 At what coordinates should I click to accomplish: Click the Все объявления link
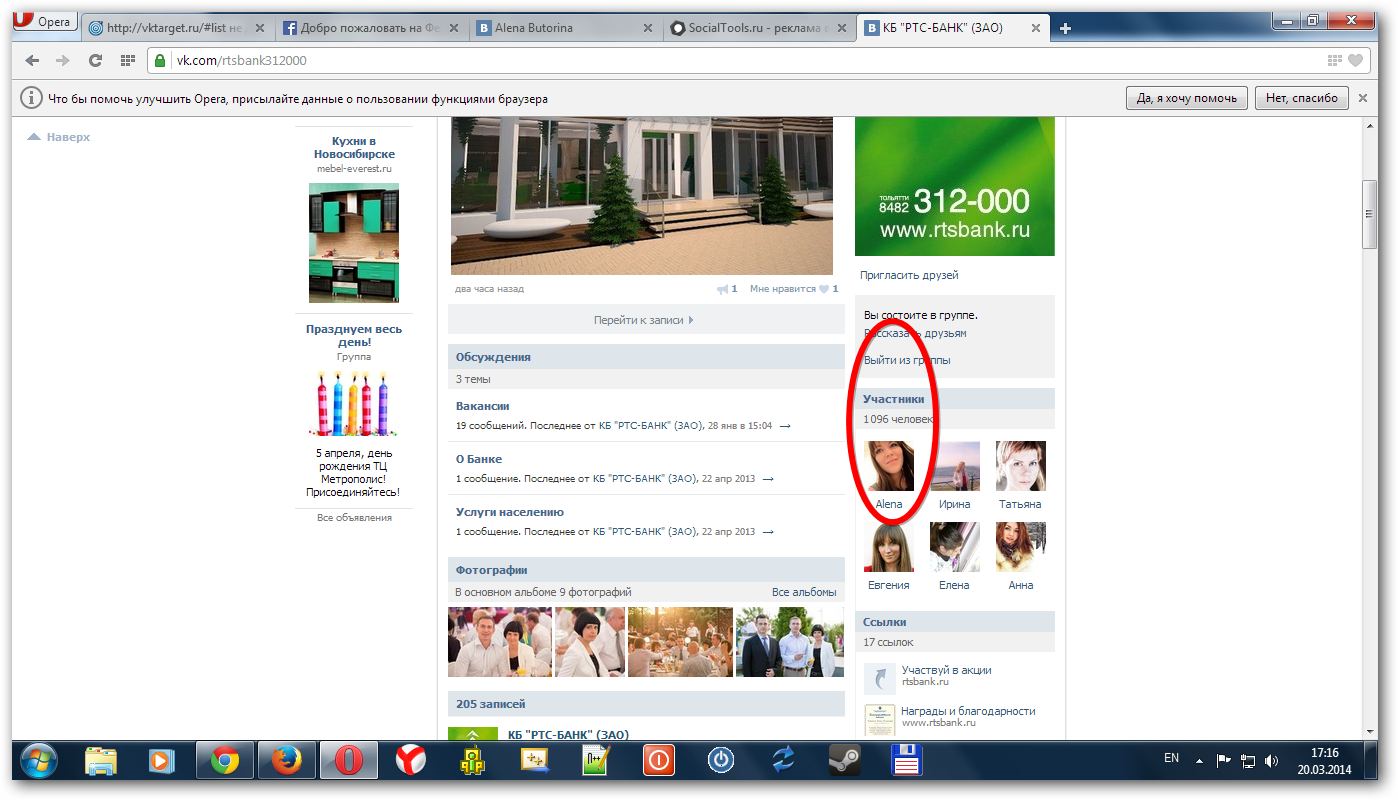pos(354,518)
